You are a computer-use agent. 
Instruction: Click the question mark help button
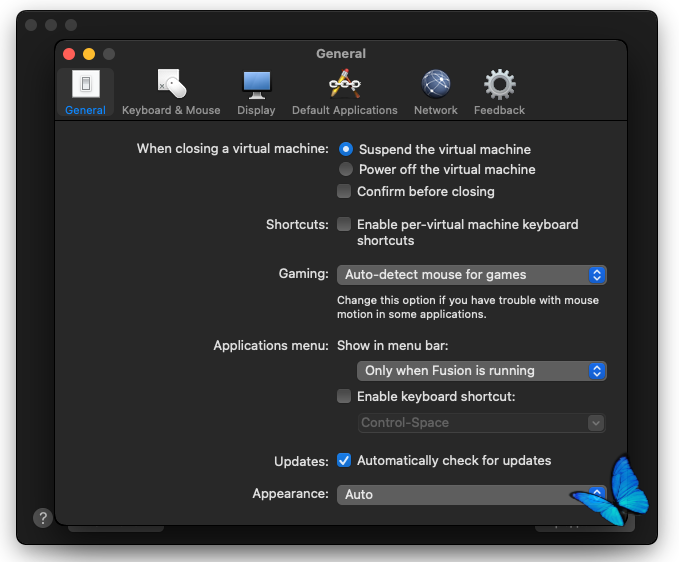43,518
